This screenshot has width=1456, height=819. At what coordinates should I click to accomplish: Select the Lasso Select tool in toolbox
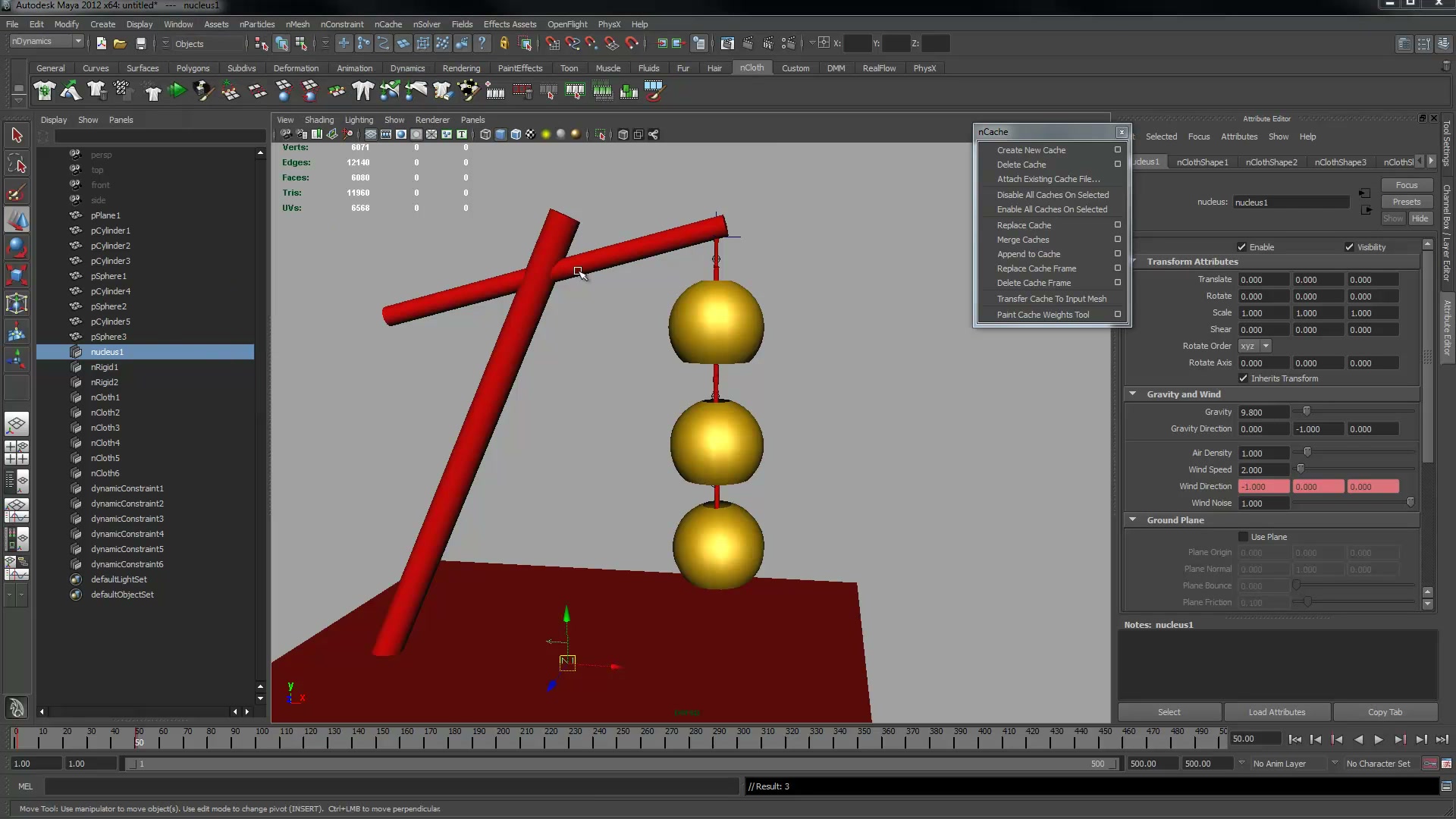17,164
